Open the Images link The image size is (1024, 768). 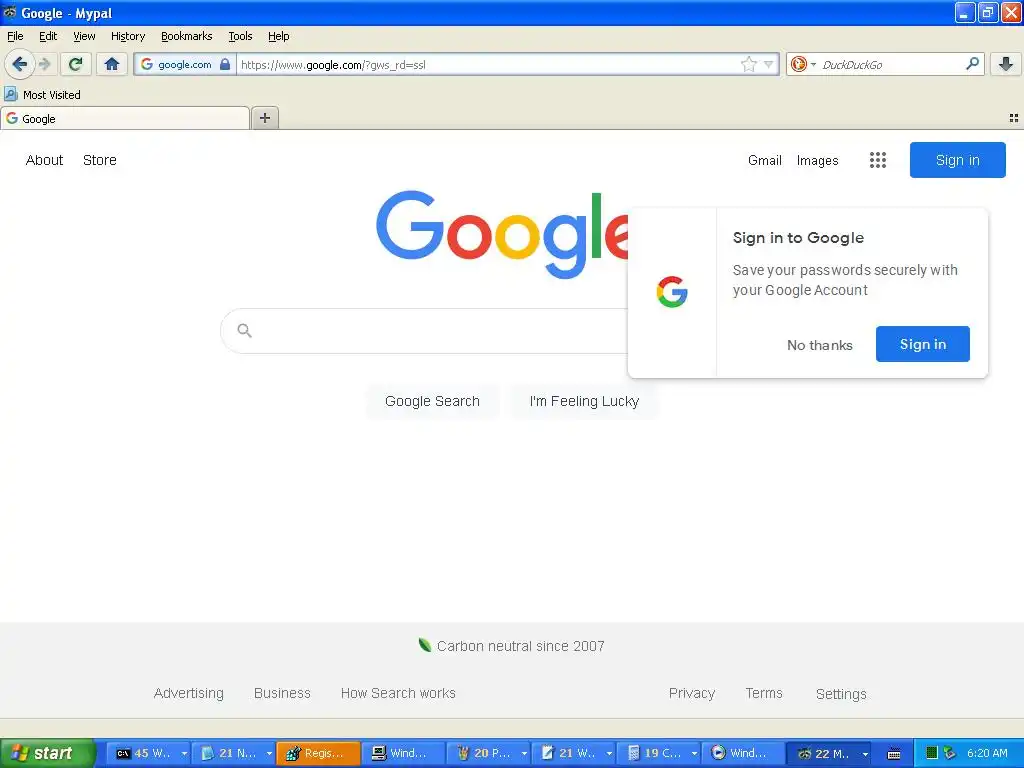point(818,160)
